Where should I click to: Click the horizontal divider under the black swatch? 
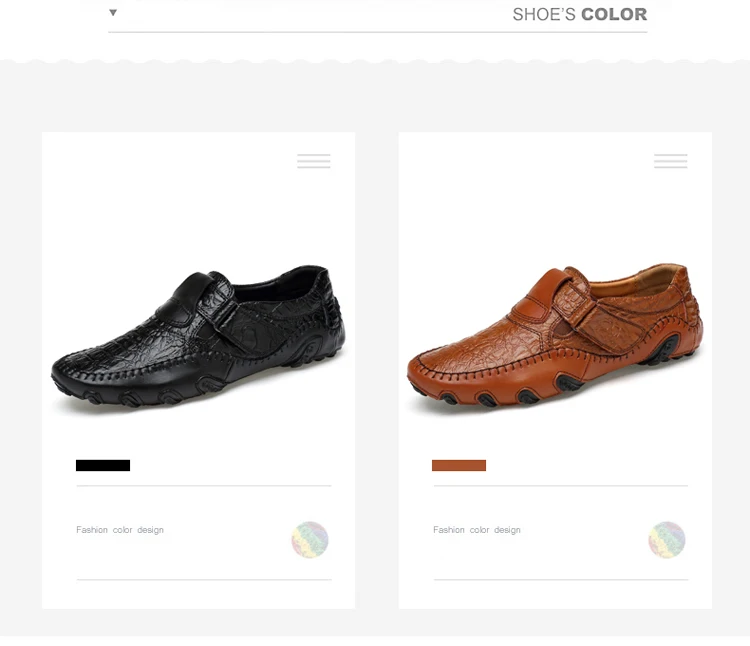coord(204,485)
